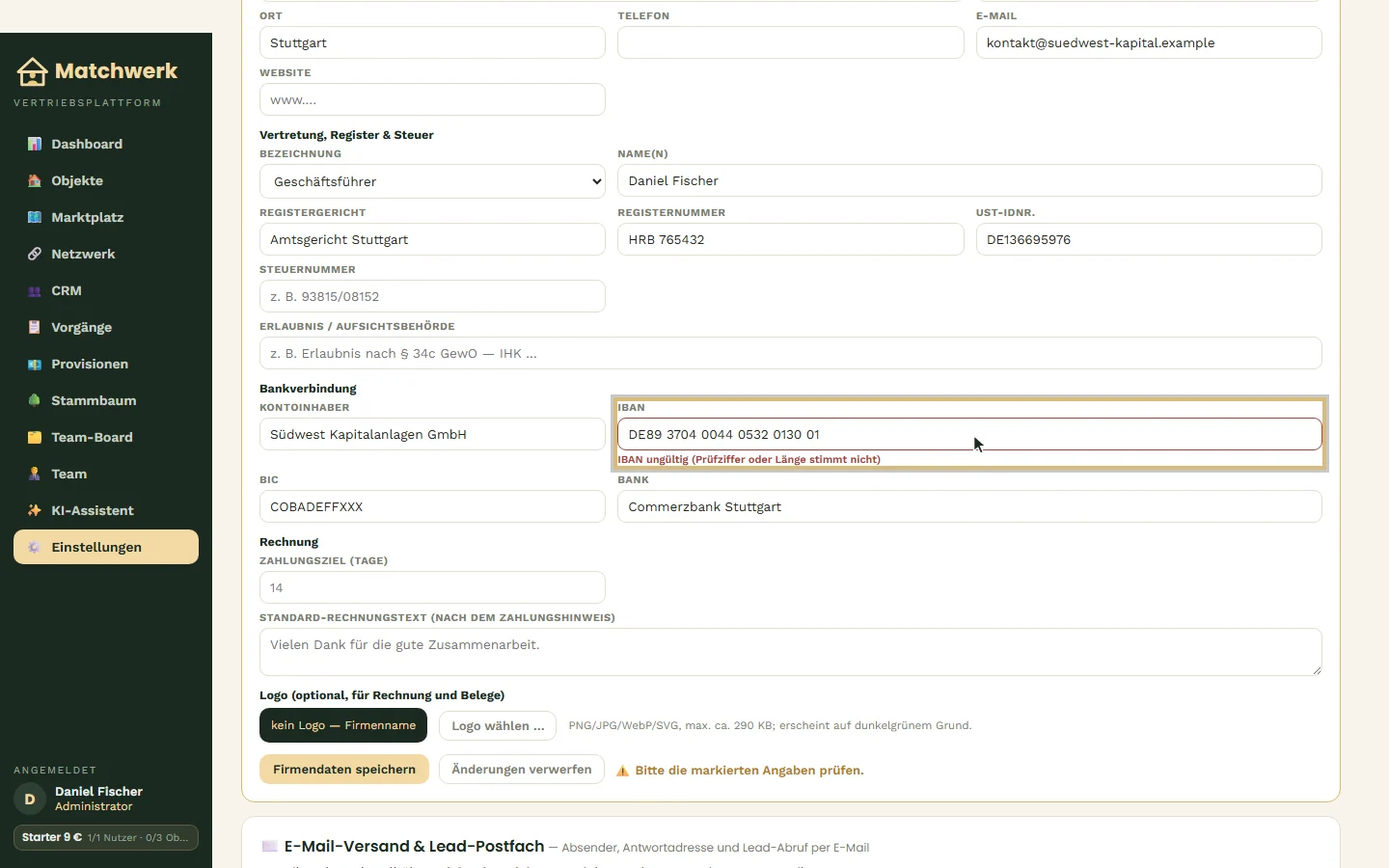Click the Kontoinhaber field
The width and height of the screenshot is (1389, 868).
click(x=432, y=434)
